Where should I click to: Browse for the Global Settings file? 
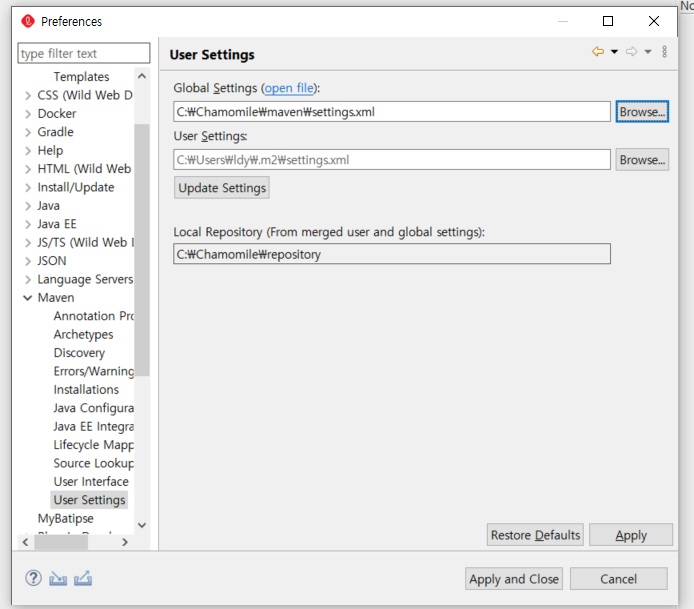point(641,112)
